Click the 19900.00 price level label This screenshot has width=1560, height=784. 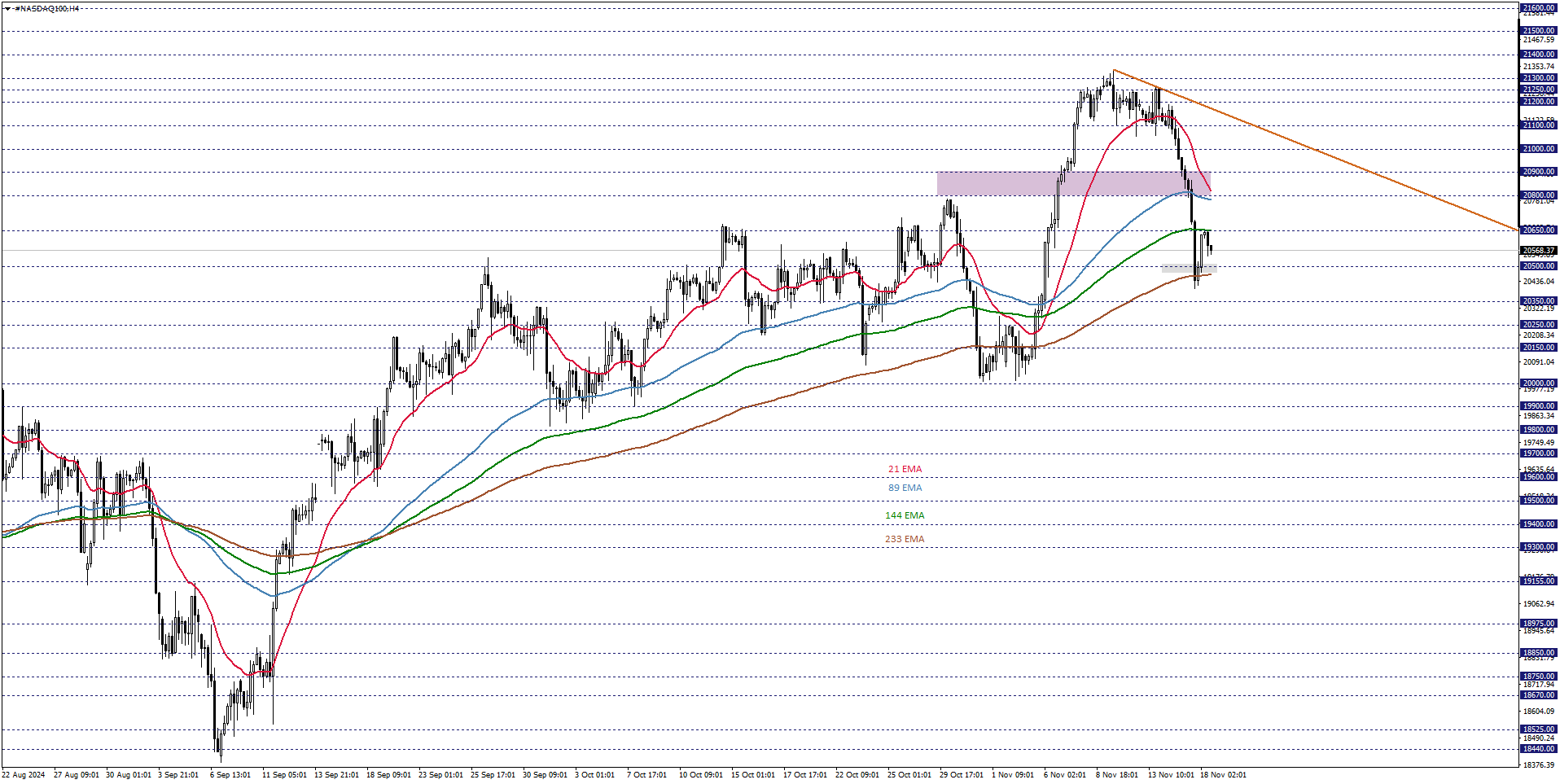tap(1539, 406)
